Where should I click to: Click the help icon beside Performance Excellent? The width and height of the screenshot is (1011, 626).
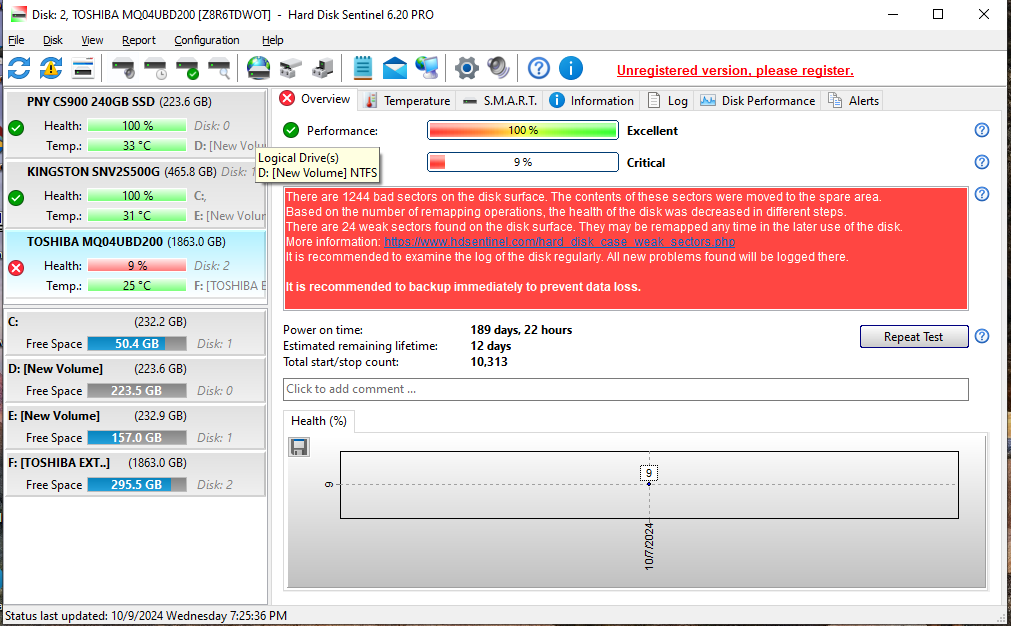click(x=981, y=130)
